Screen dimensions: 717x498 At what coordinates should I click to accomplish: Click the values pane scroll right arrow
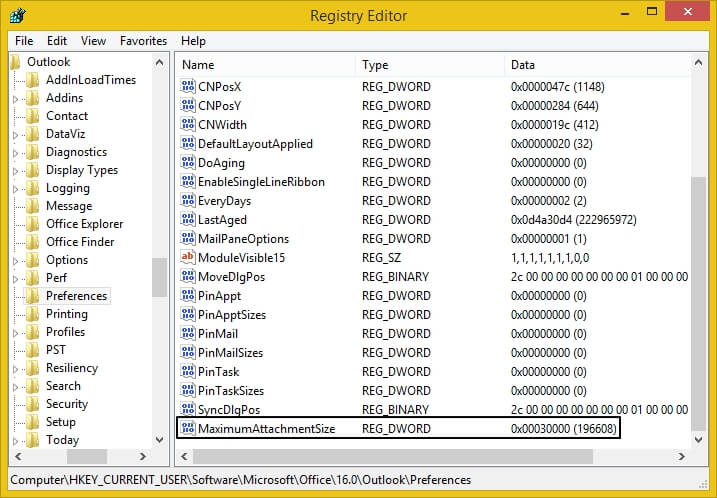click(681, 456)
